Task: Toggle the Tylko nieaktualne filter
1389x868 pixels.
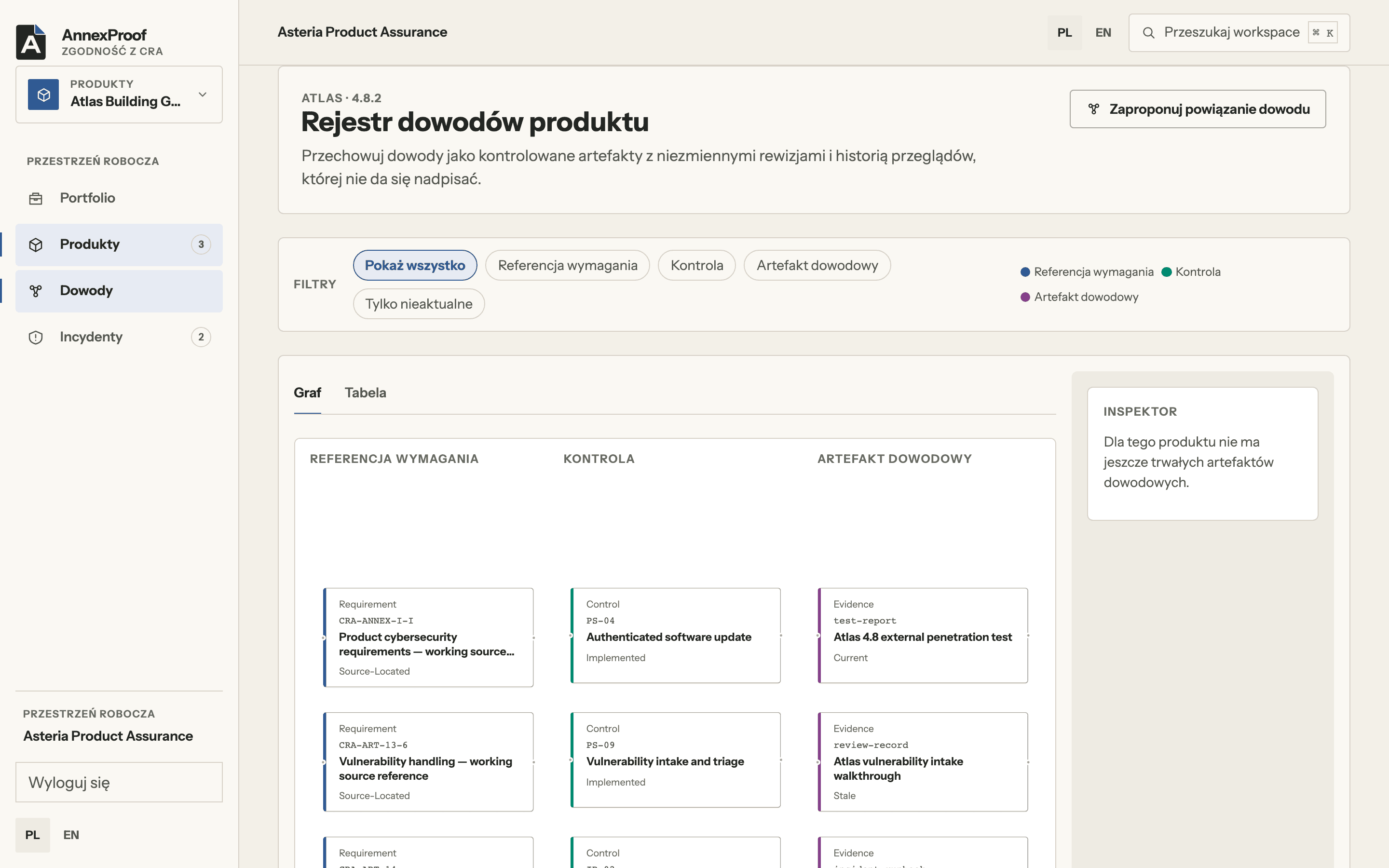Action: point(419,304)
